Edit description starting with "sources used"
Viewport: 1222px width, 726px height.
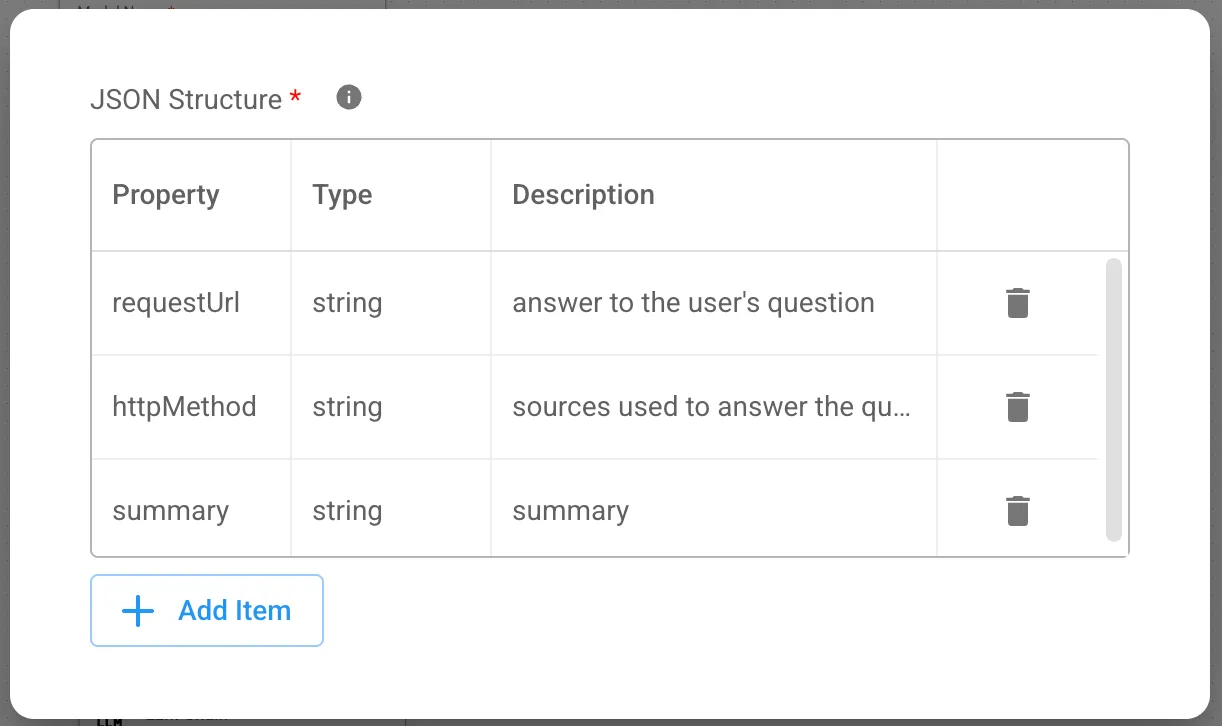click(711, 407)
